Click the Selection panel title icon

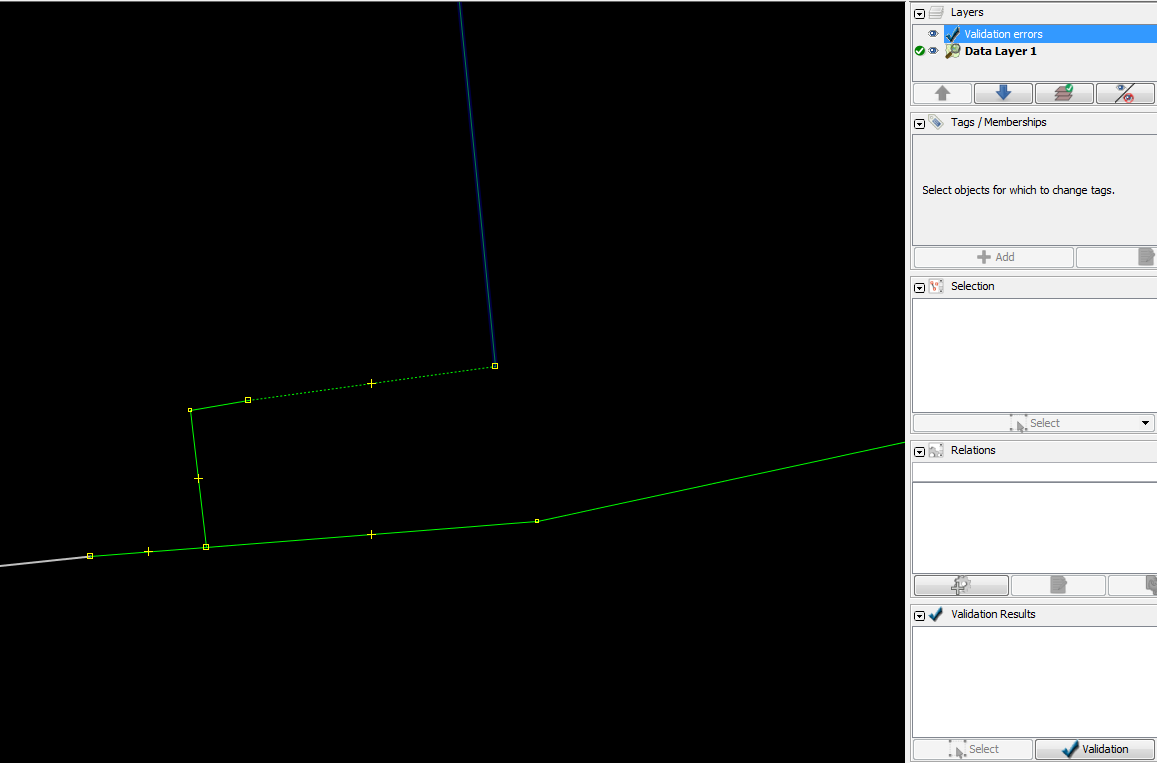point(936,286)
